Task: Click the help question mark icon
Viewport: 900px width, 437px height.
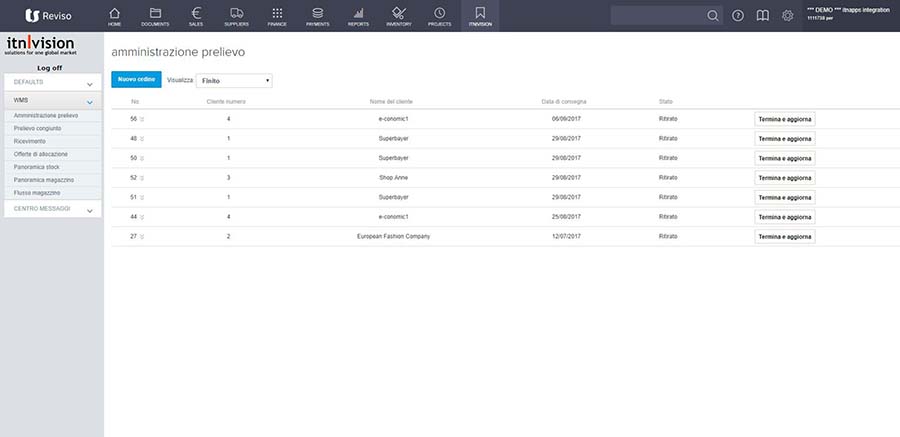Action: pos(738,16)
